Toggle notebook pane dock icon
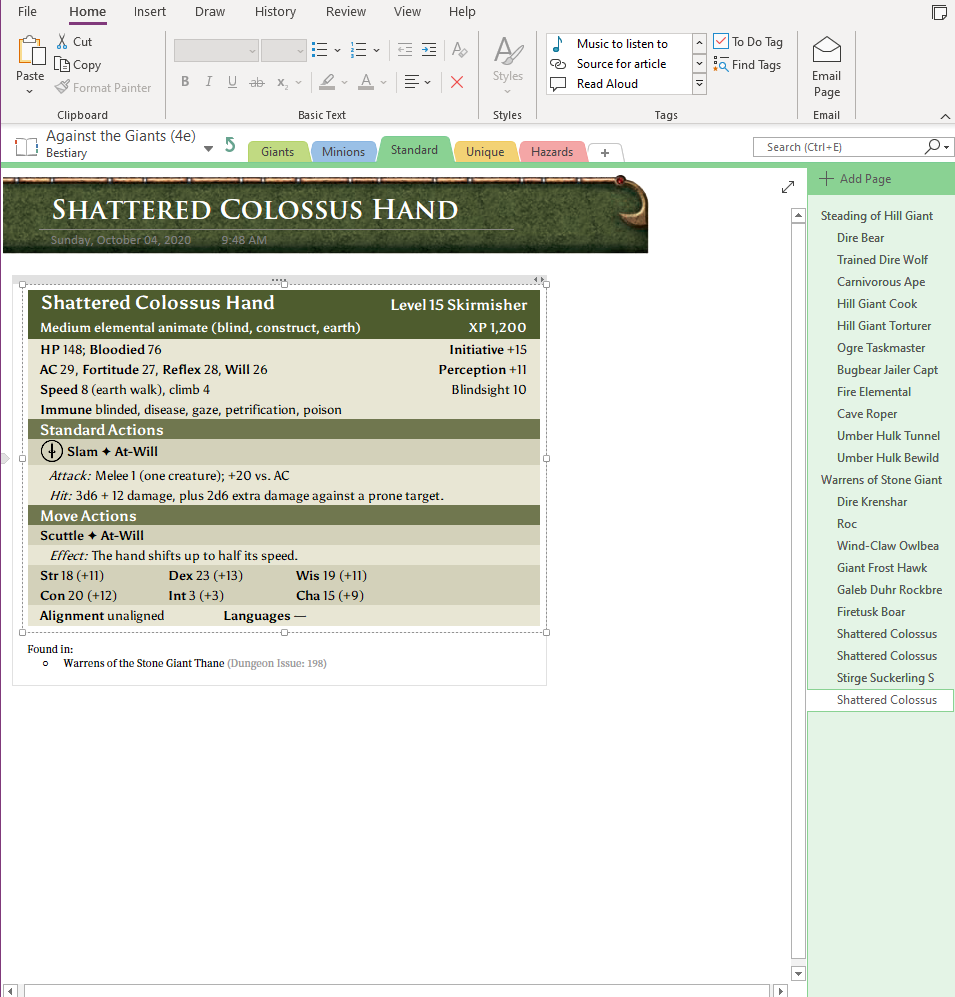 tap(939, 12)
